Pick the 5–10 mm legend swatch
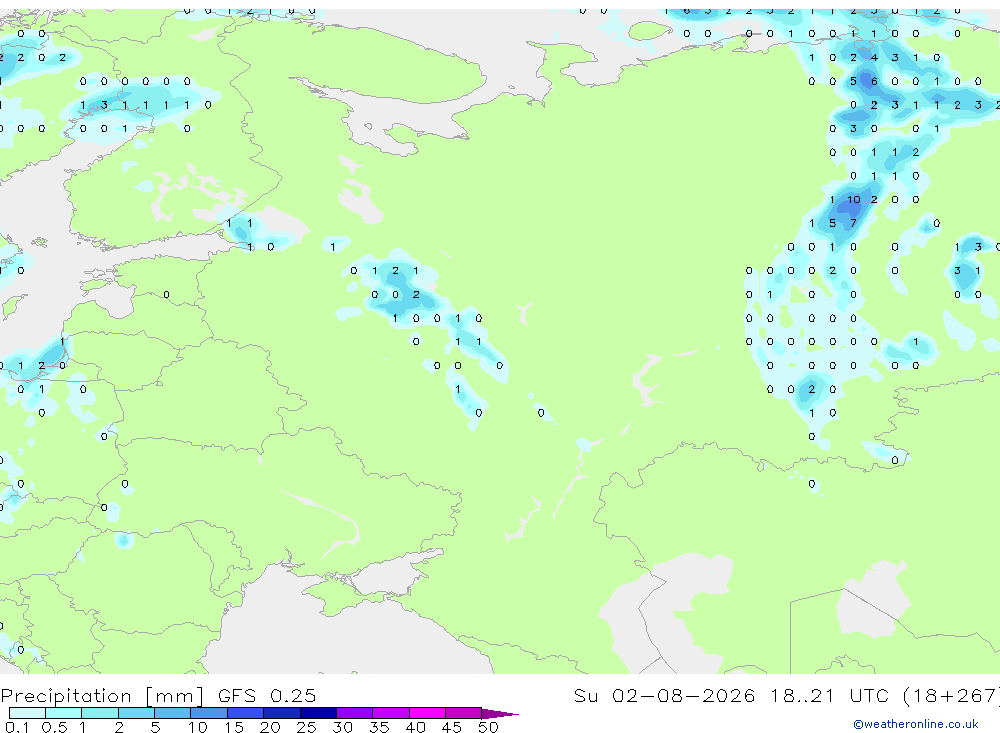 click(173, 713)
